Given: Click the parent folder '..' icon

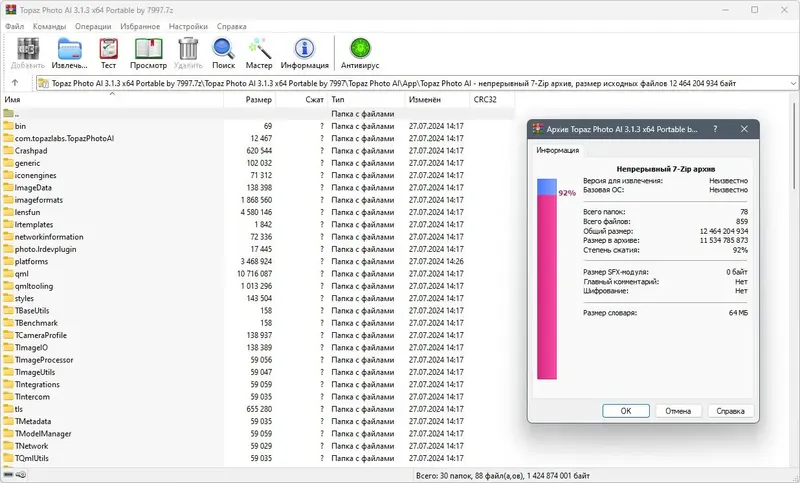Looking at the screenshot, I should 8,113.
